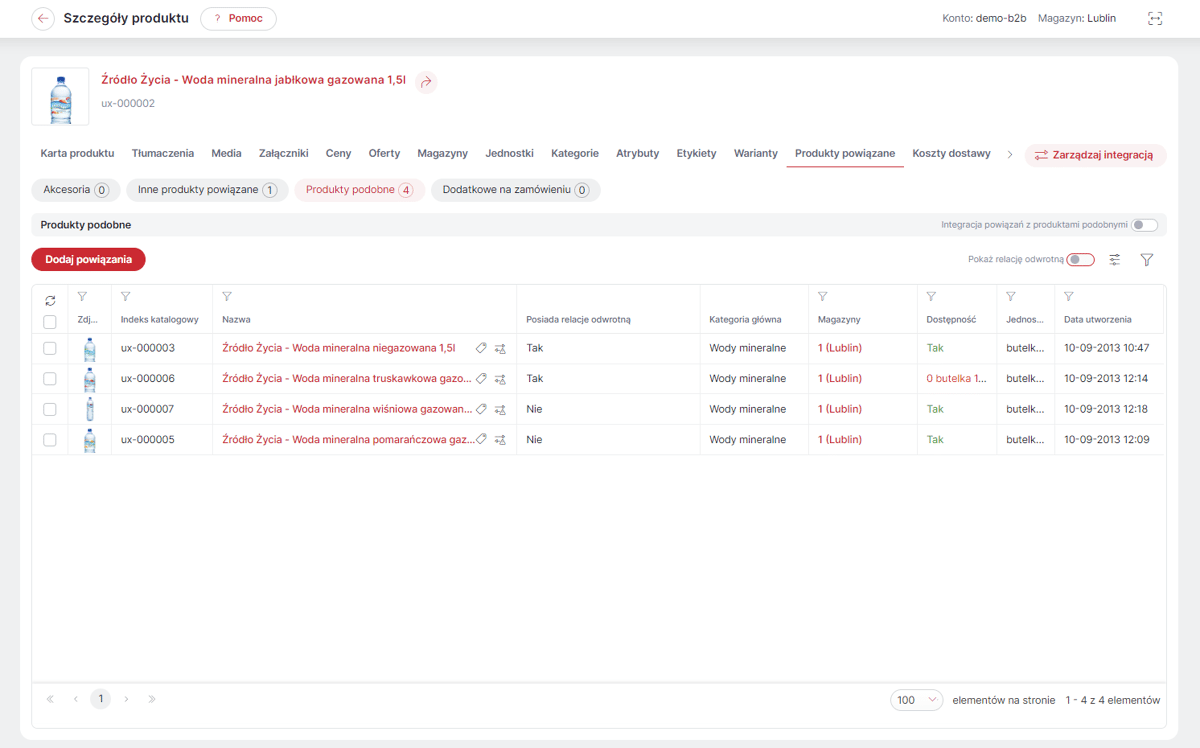Check the row for ux-000005
The height and width of the screenshot is (748, 1200).
(x=50, y=439)
